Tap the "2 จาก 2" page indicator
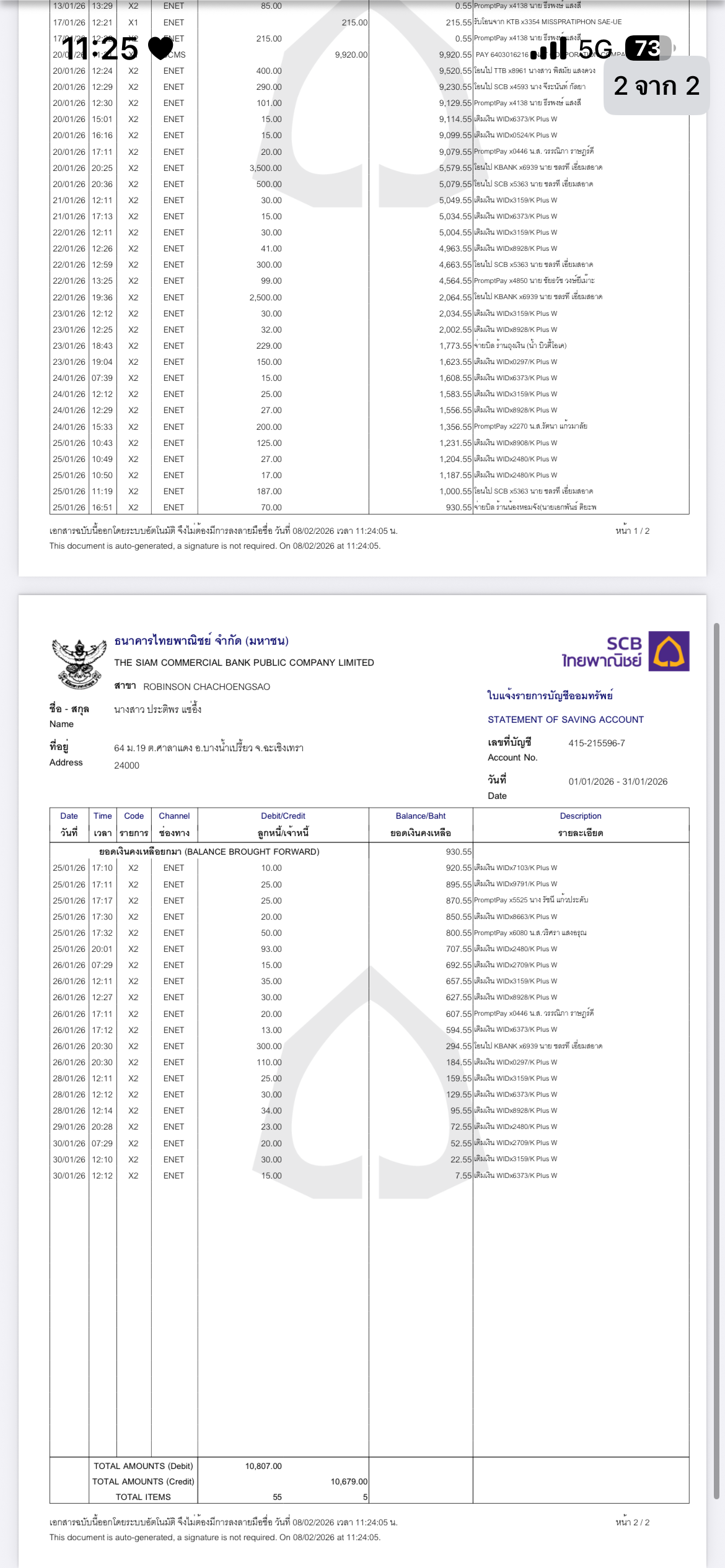Viewport: 725px width, 1568px height. tap(656, 86)
